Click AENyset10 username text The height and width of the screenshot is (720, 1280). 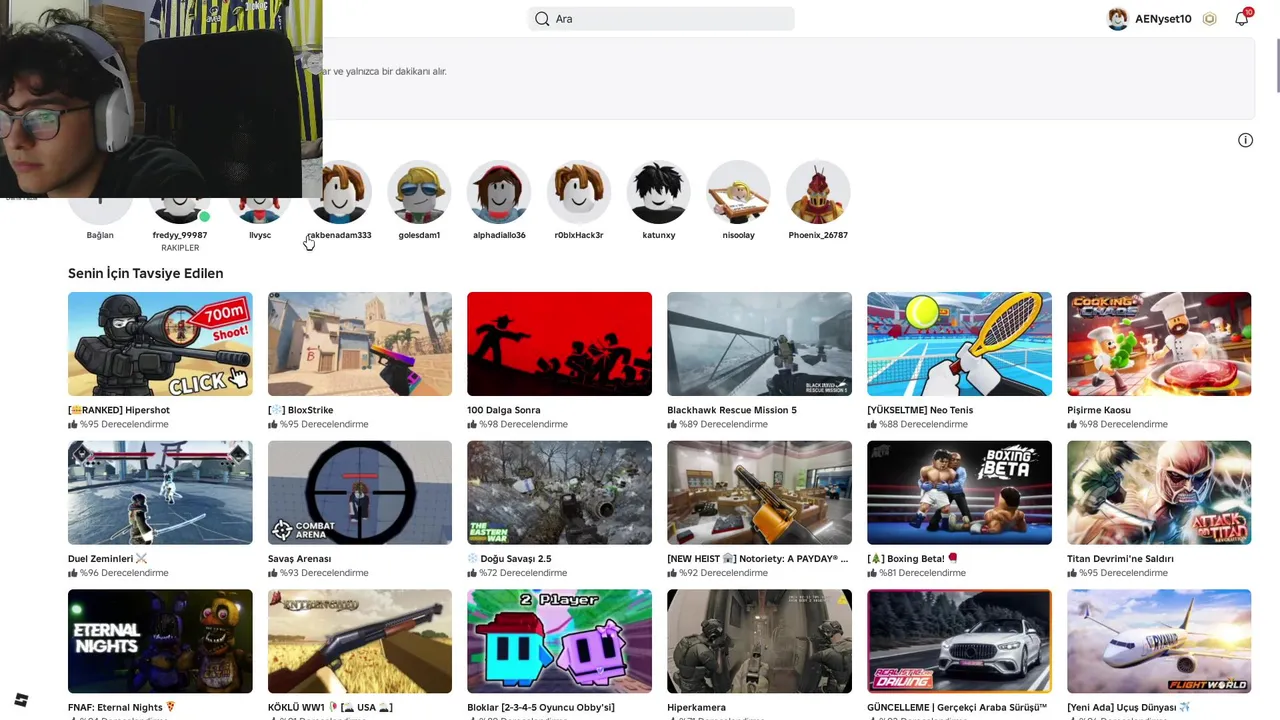click(1163, 19)
